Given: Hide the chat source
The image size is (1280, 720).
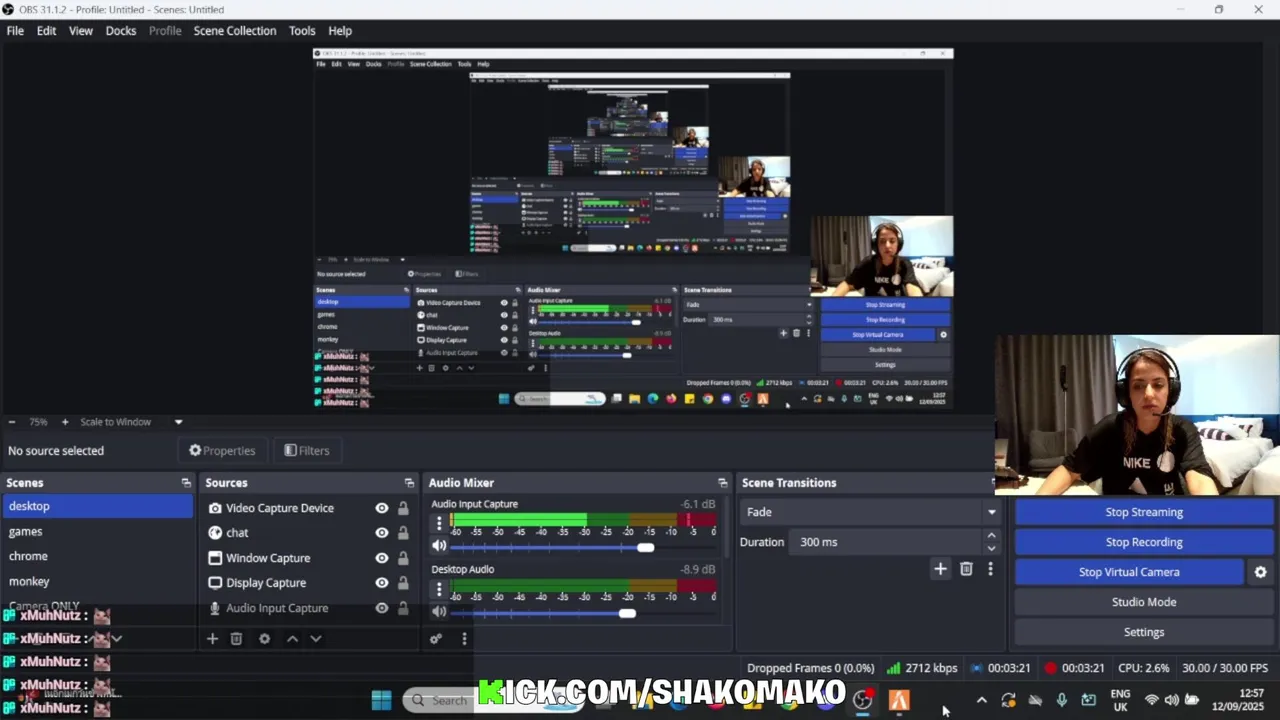Looking at the screenshot, I should [382, 533].
